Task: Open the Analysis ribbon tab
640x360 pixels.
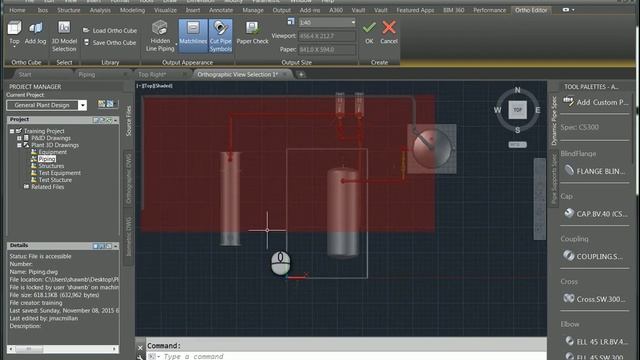Action: pyautogui.click(x=100, y=10)
